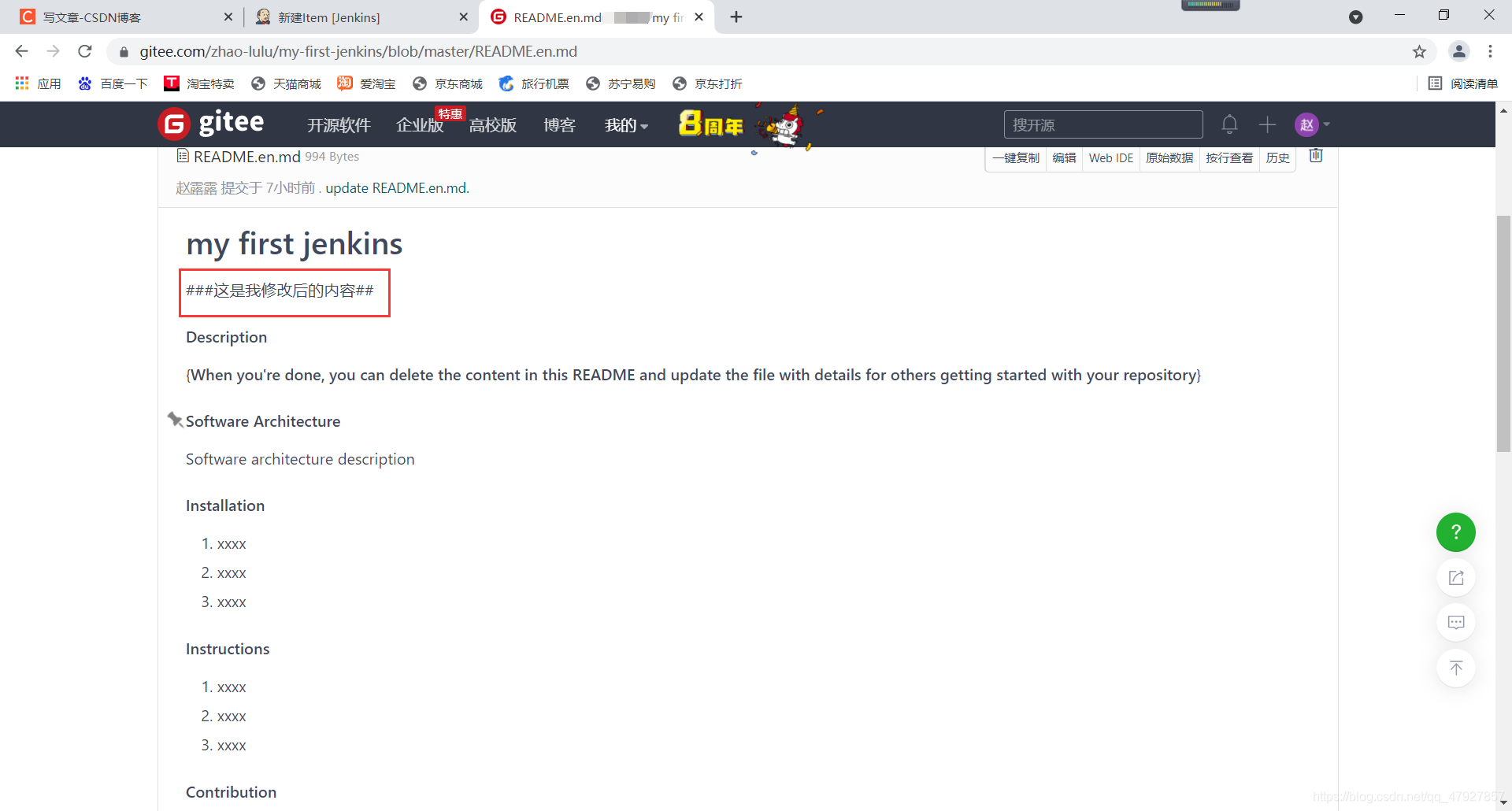Open the 开源软件 menu item

339,125
